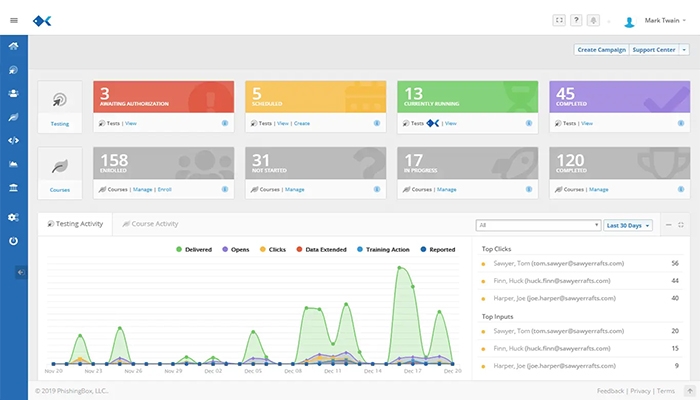
Task: Click the power logout icon in sidebar
Action: point(13,241)
